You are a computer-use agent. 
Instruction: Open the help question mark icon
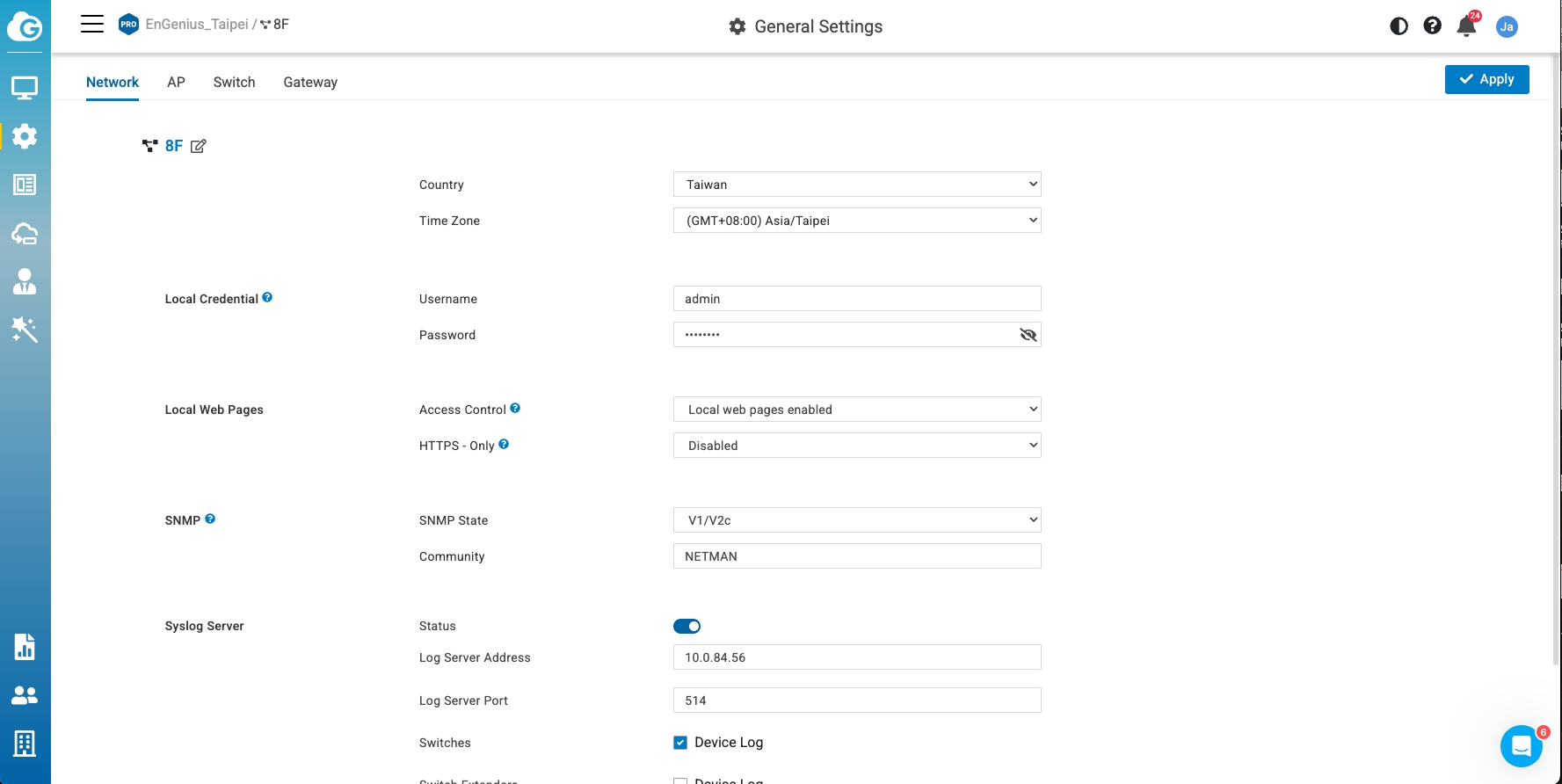click(1433, 26)
